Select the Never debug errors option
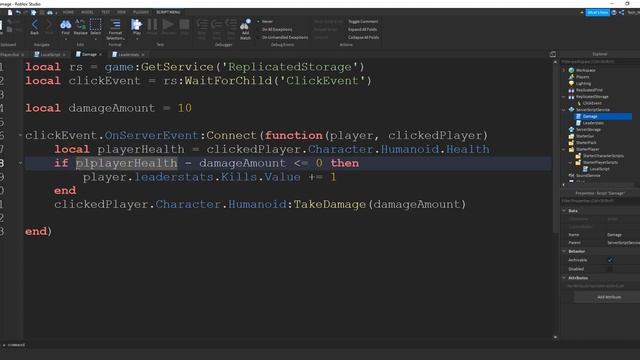The height and width of the screenshot is (360, 640). point(265,21)
